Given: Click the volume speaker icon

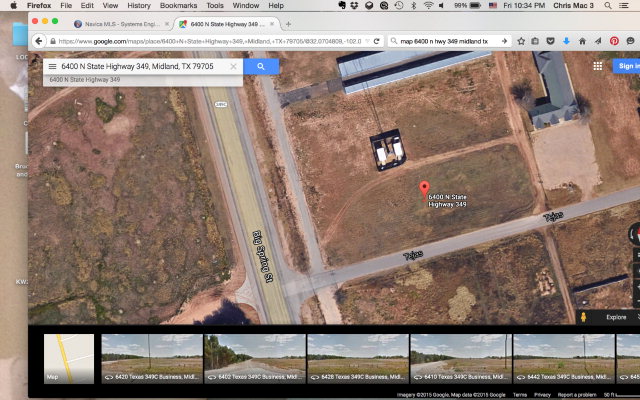Looking at the screenshot, I should tap(442, 5).
